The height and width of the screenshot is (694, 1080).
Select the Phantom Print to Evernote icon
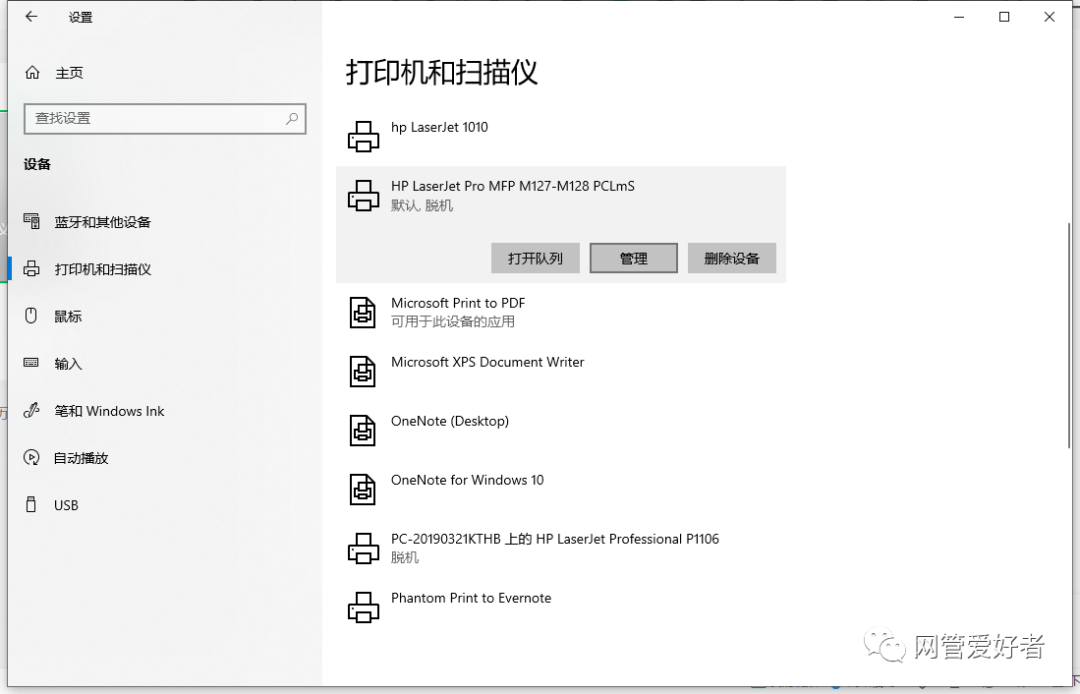click(363, 607)
